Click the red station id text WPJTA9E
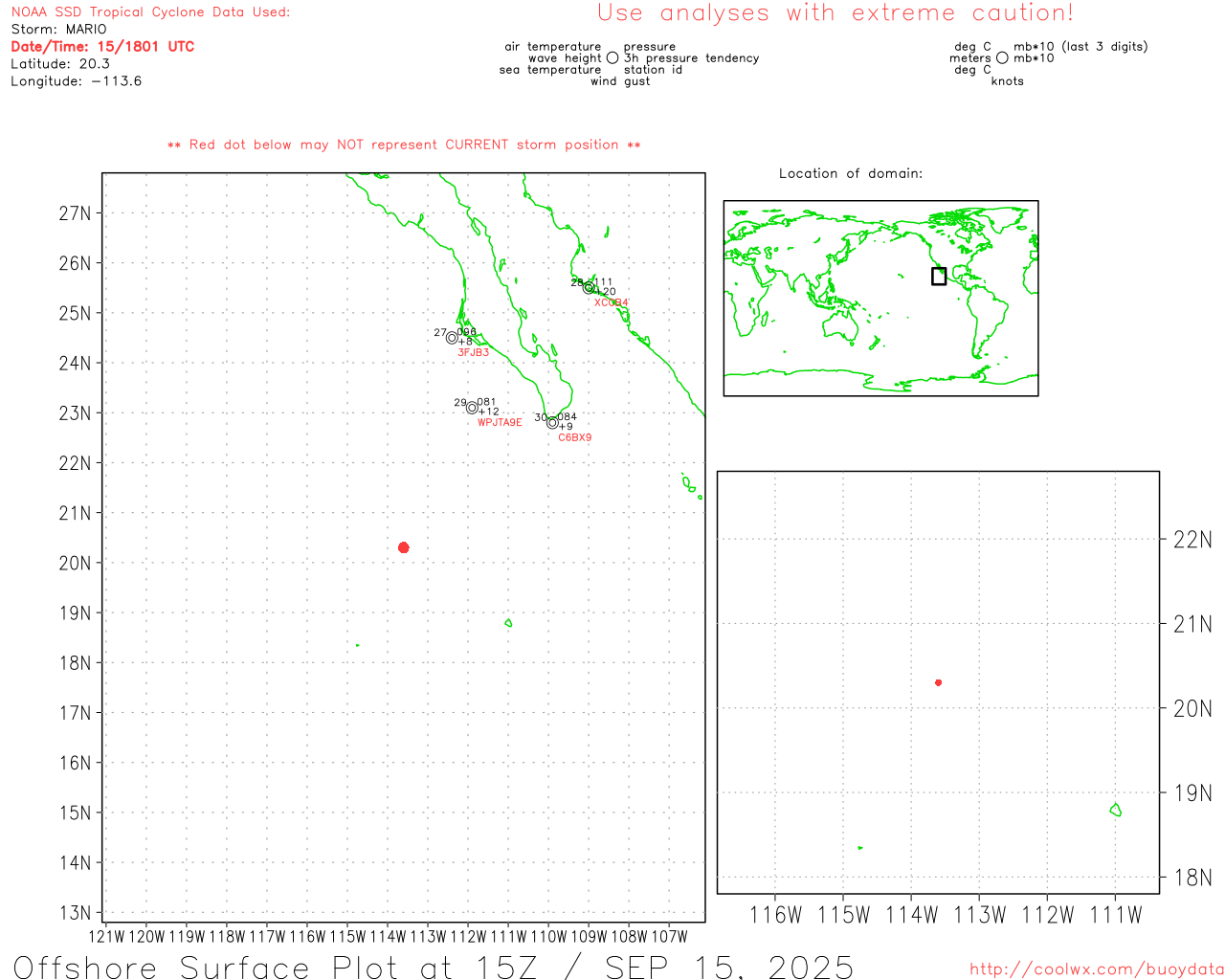This screenshot has width=1225, height=980. click(500, 422)
